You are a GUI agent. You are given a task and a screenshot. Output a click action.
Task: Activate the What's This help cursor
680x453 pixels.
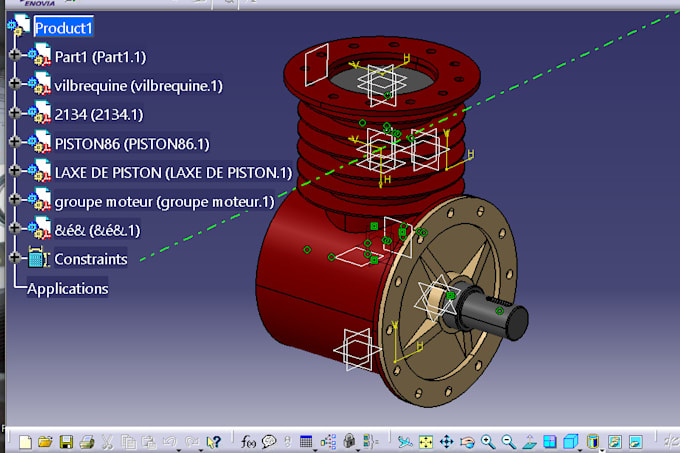(x=213, y=442)
